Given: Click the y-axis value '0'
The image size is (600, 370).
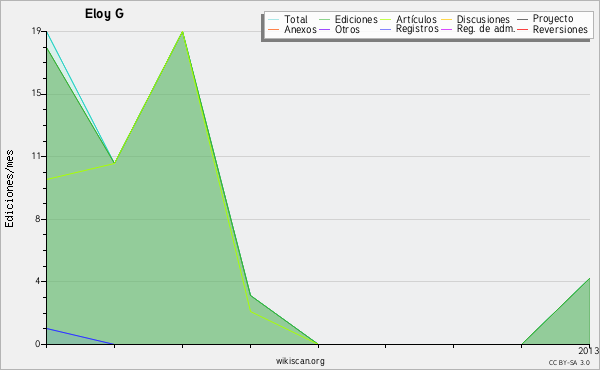Looking at the screenshot, I should [38, 344].
